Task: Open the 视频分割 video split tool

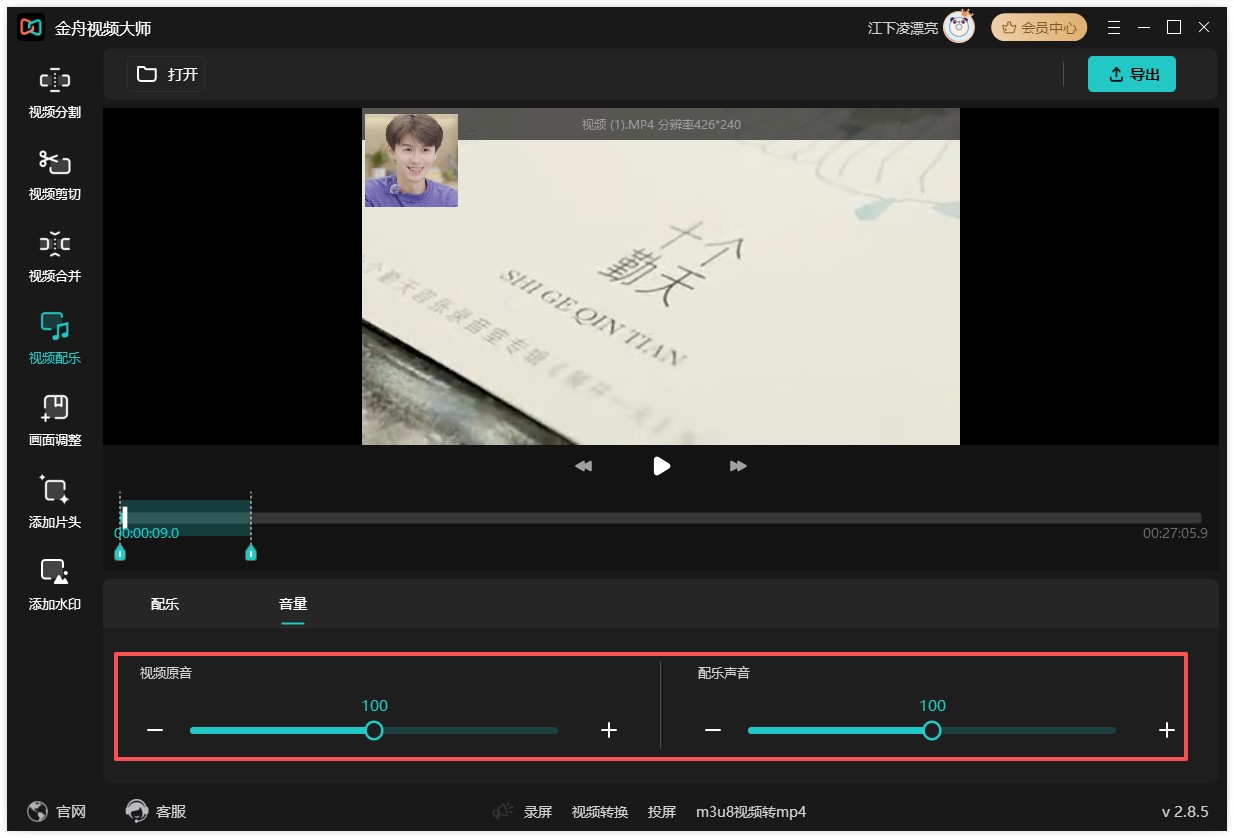Action: click(x=55, y=93)
